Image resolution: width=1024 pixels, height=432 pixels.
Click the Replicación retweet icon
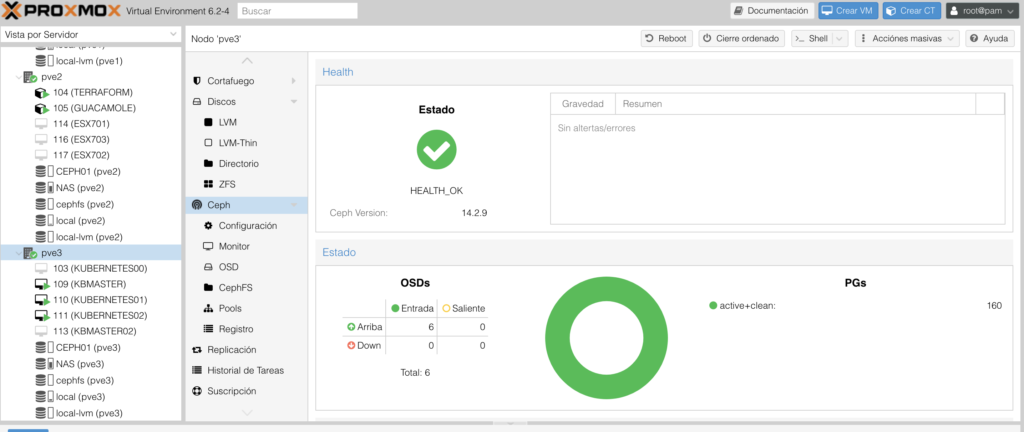[x=197, y=350]
